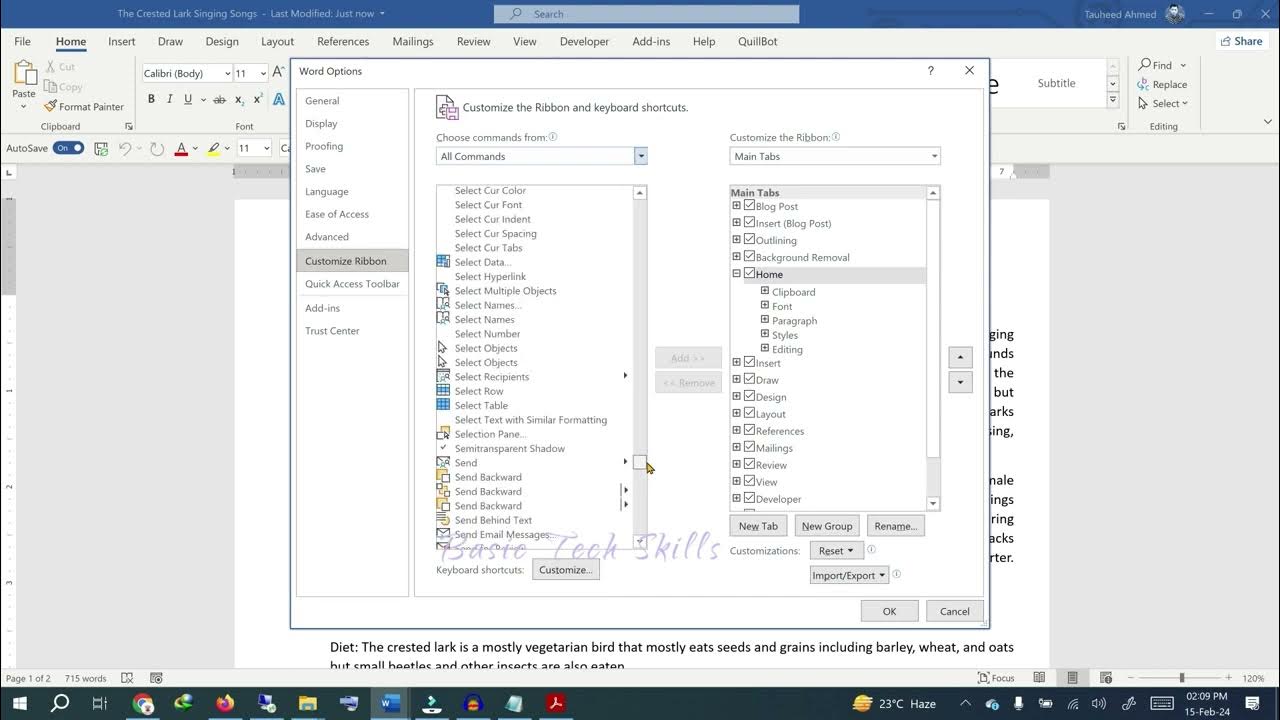The width and height of the screenshot is (1280, 720).
Task: Apply Bold formatting in the ribbon
Action: tap(151, 99)
